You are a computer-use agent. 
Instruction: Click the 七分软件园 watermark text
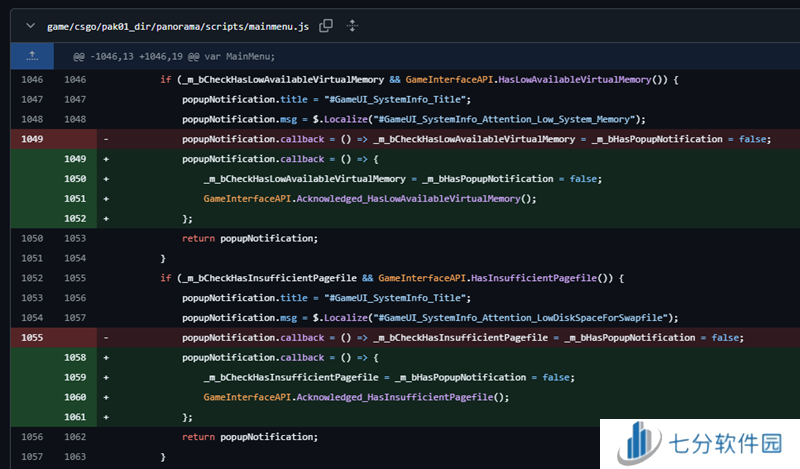tap(725, 443)
